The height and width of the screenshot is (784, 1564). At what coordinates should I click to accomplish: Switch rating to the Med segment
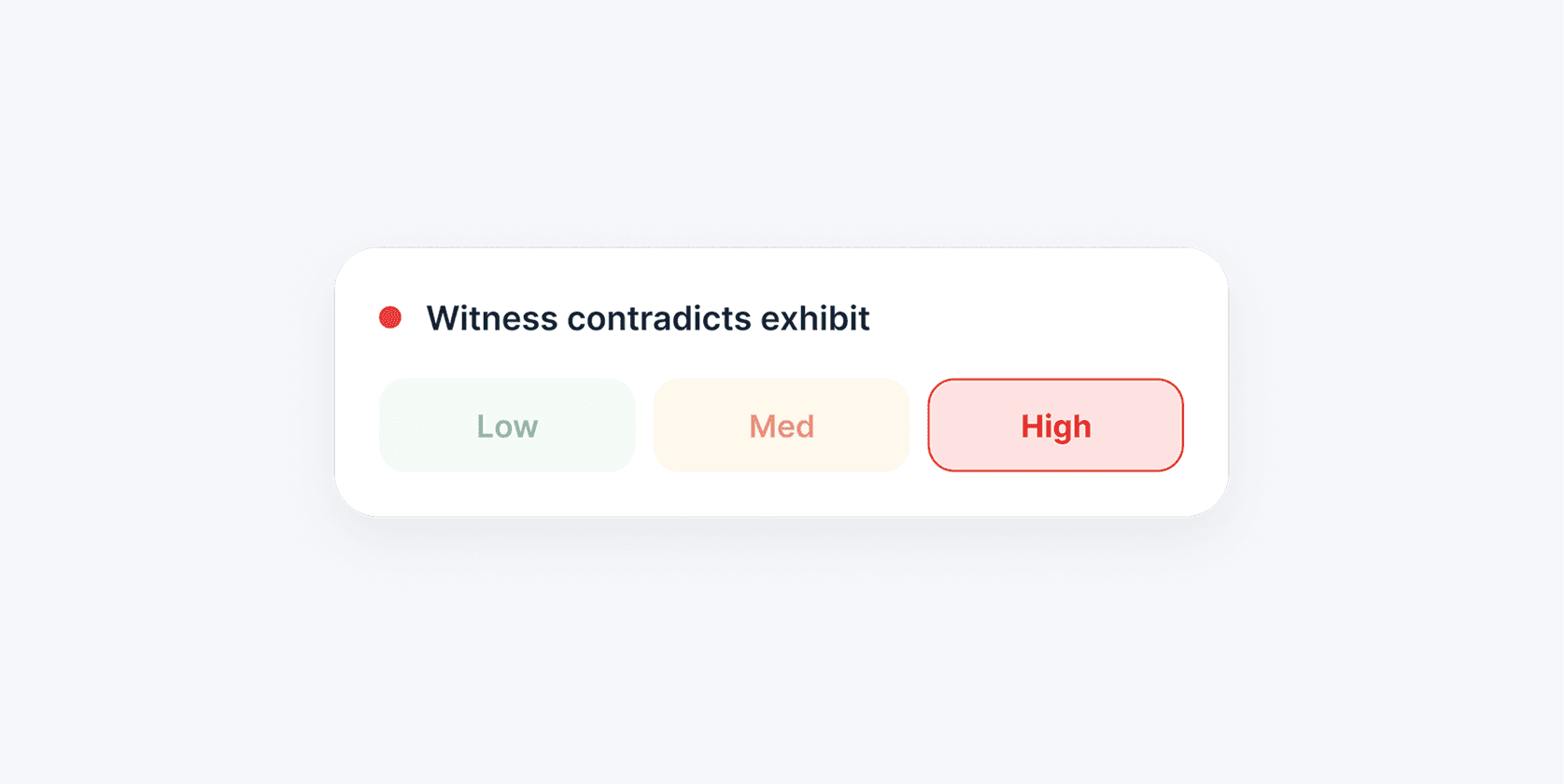coord(782,426)
